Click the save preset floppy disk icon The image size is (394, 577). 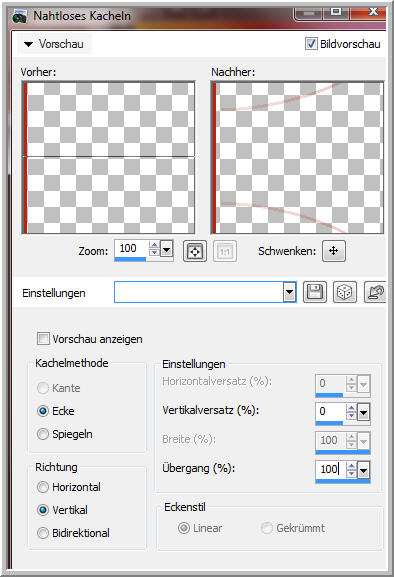click(315, 293)
